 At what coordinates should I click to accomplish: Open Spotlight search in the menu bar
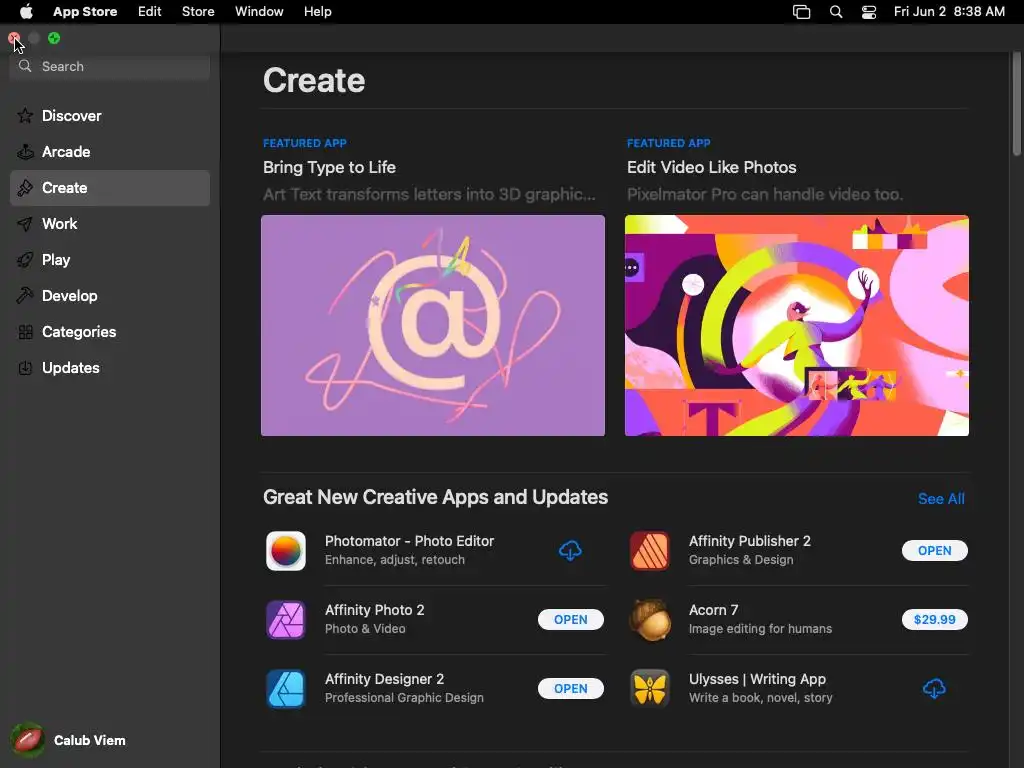(x=836, y=12)
